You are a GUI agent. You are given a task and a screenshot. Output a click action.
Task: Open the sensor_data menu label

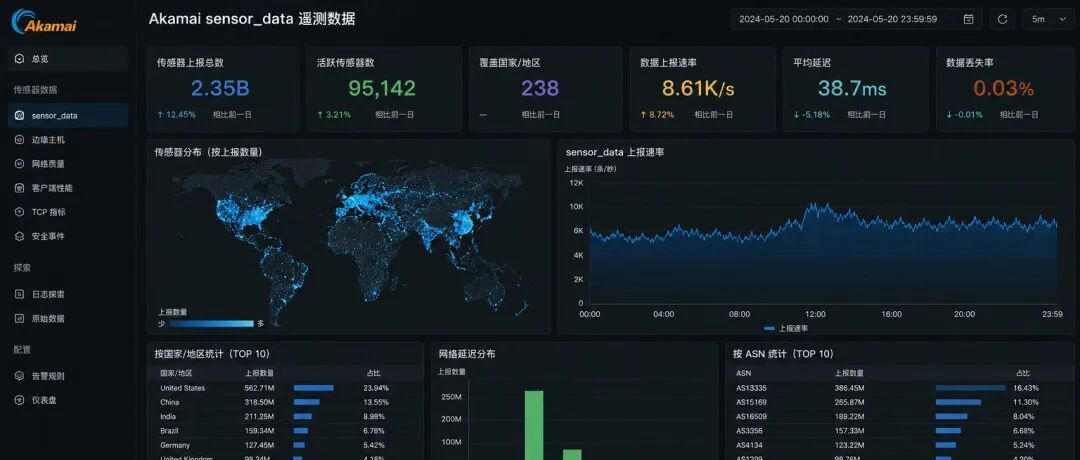click(54, 116)
